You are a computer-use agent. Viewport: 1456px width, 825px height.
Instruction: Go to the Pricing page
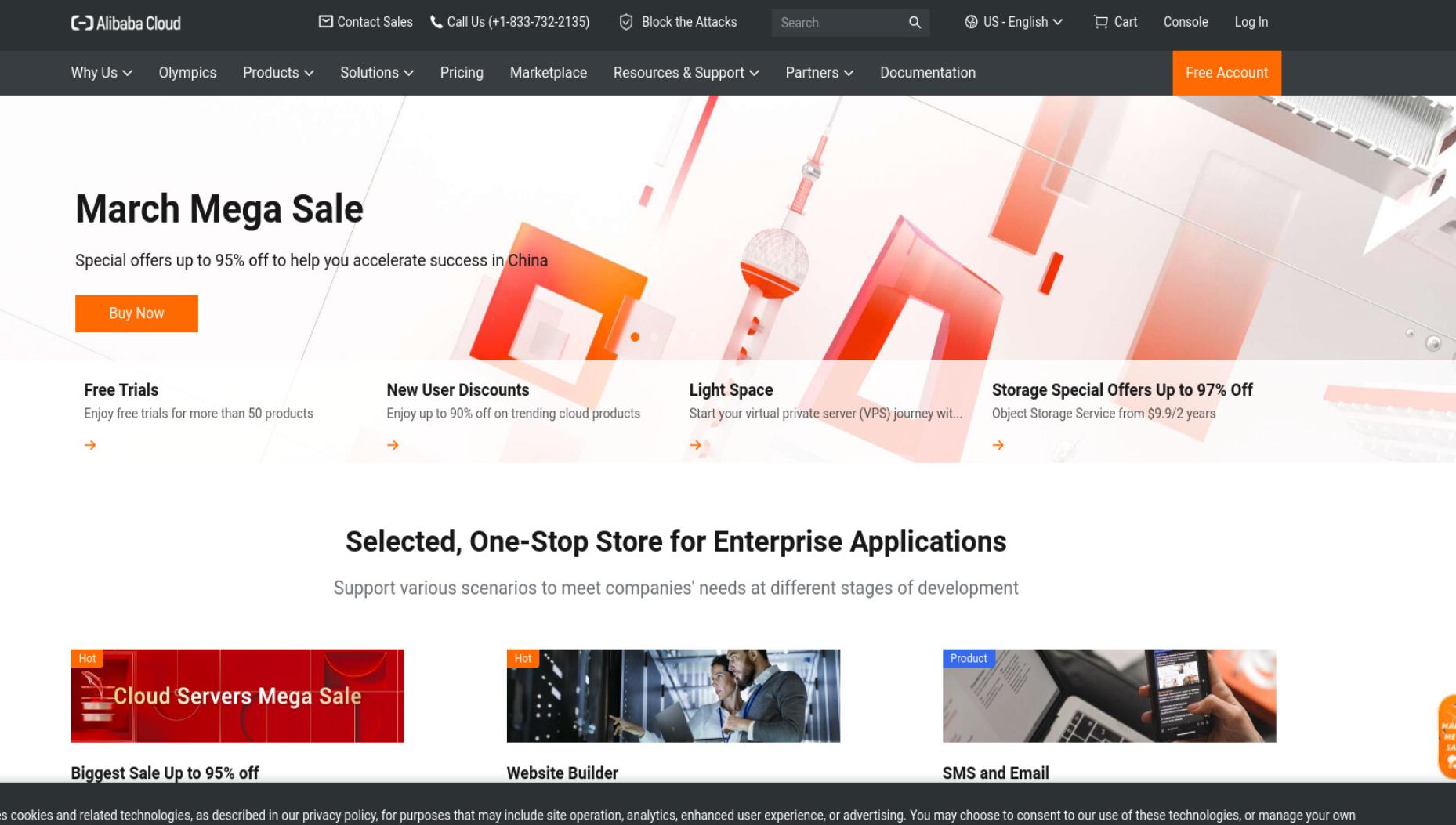462,73
